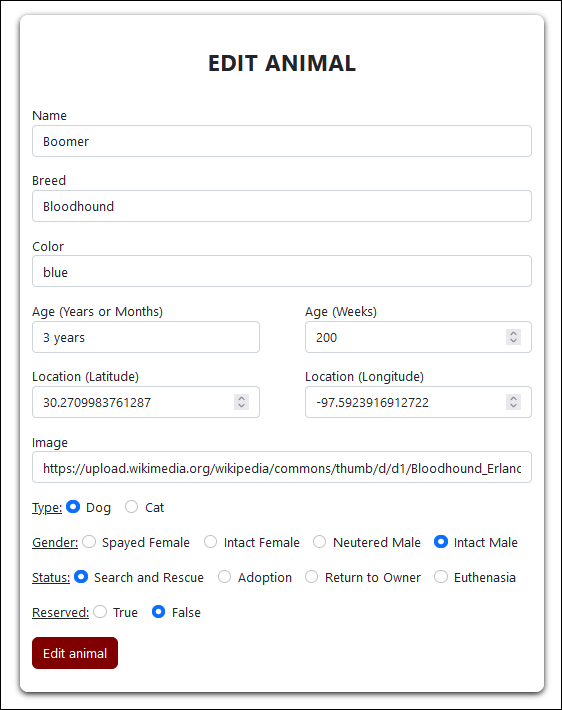
Task: Click the Image URL input field
Action: (282, 467)
